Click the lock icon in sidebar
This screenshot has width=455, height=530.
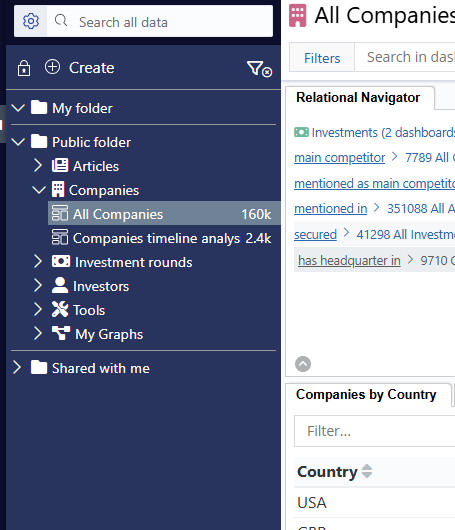[x=24, y=68]
